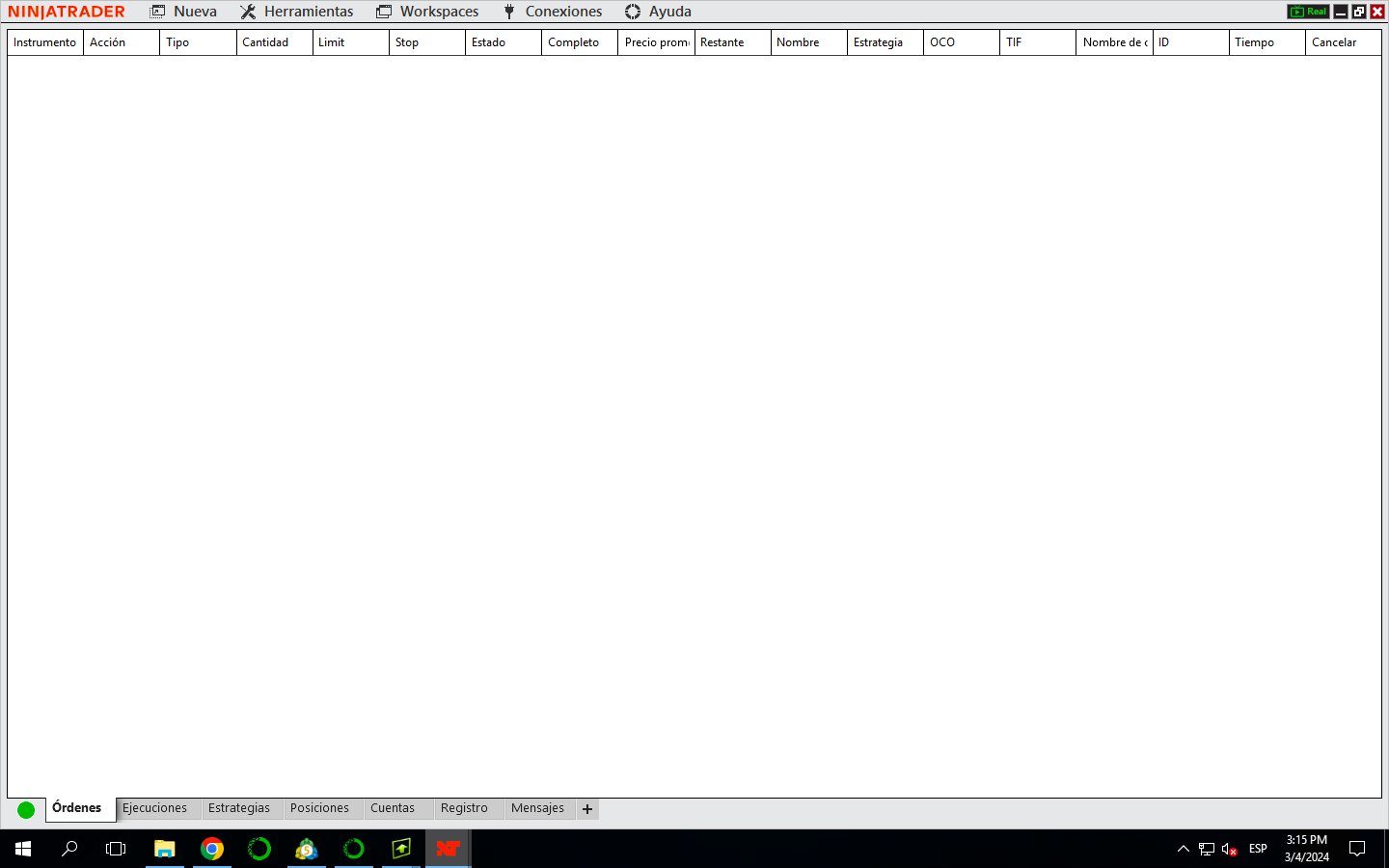Click the muted volume tray icon
The image size is (1389, 868).
coord(1230,849)
